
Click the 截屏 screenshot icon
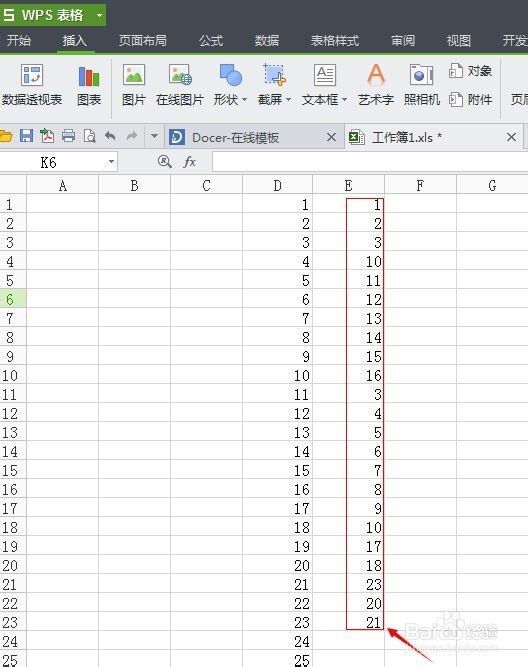pos(274,75)
